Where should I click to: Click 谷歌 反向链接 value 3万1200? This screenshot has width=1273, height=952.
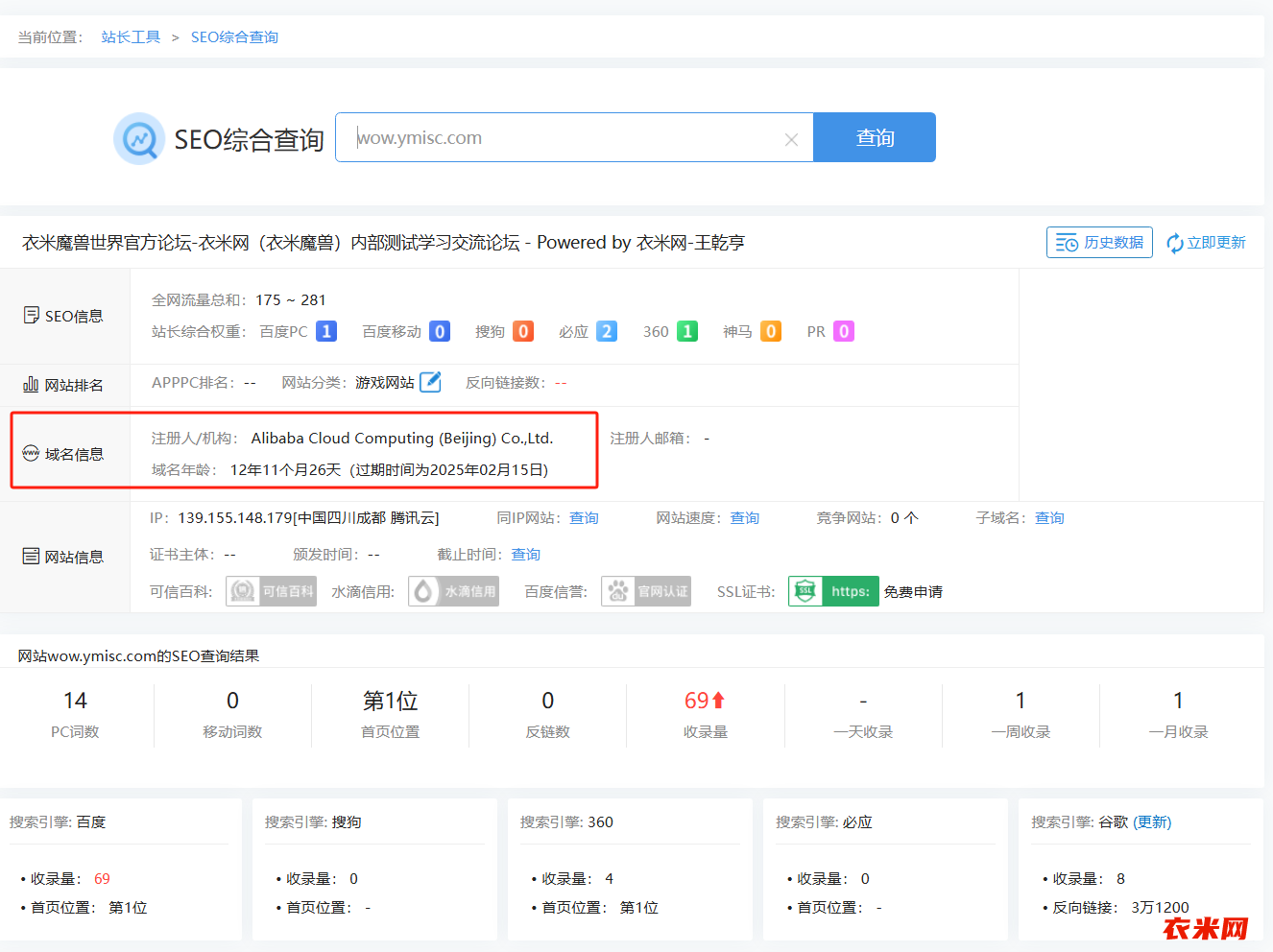(1160, 908)
